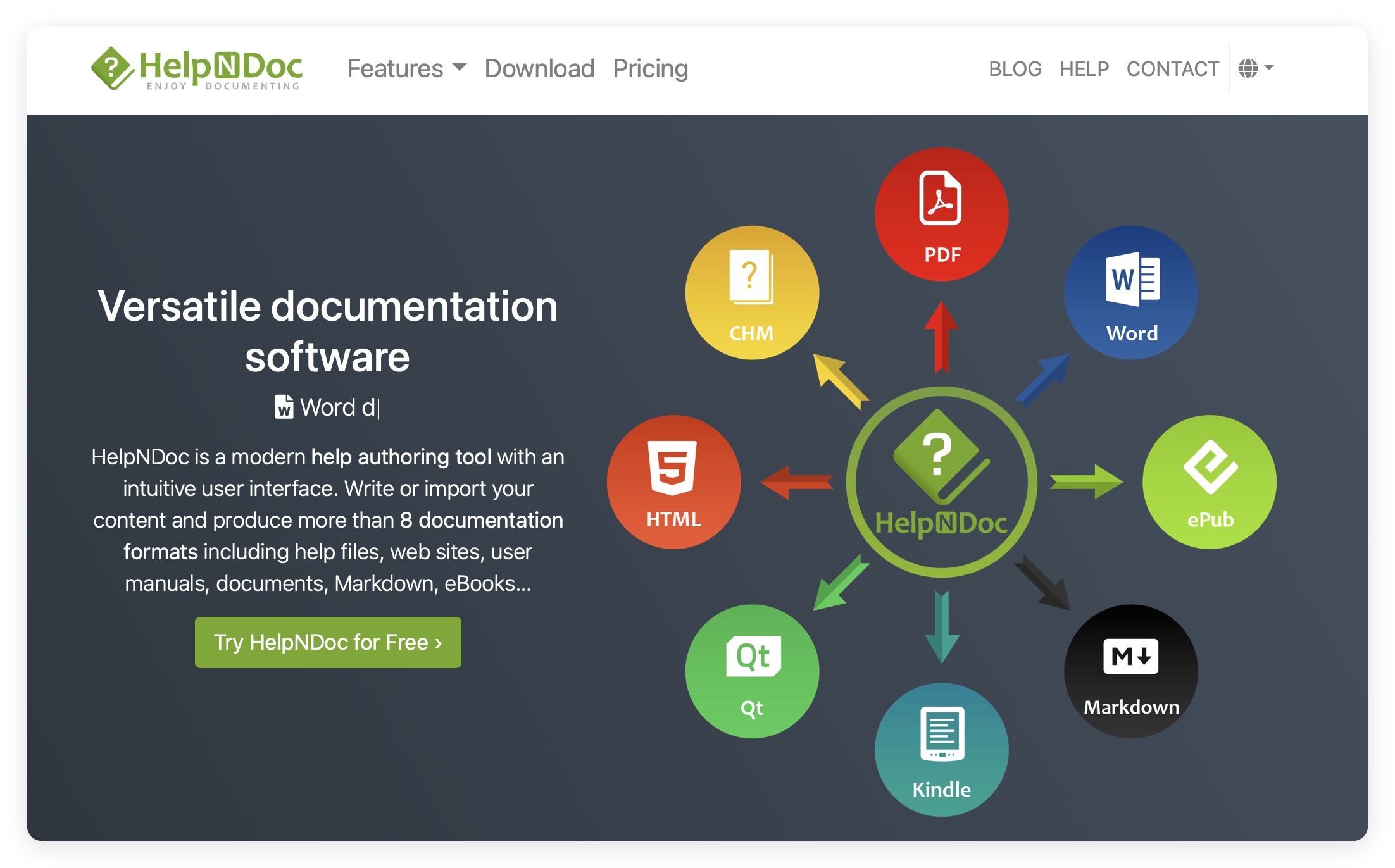Image resolution: width=1395 pixels, height=868 pixels.
Task: Open the BLOG link
Action: click(1015, 68)
